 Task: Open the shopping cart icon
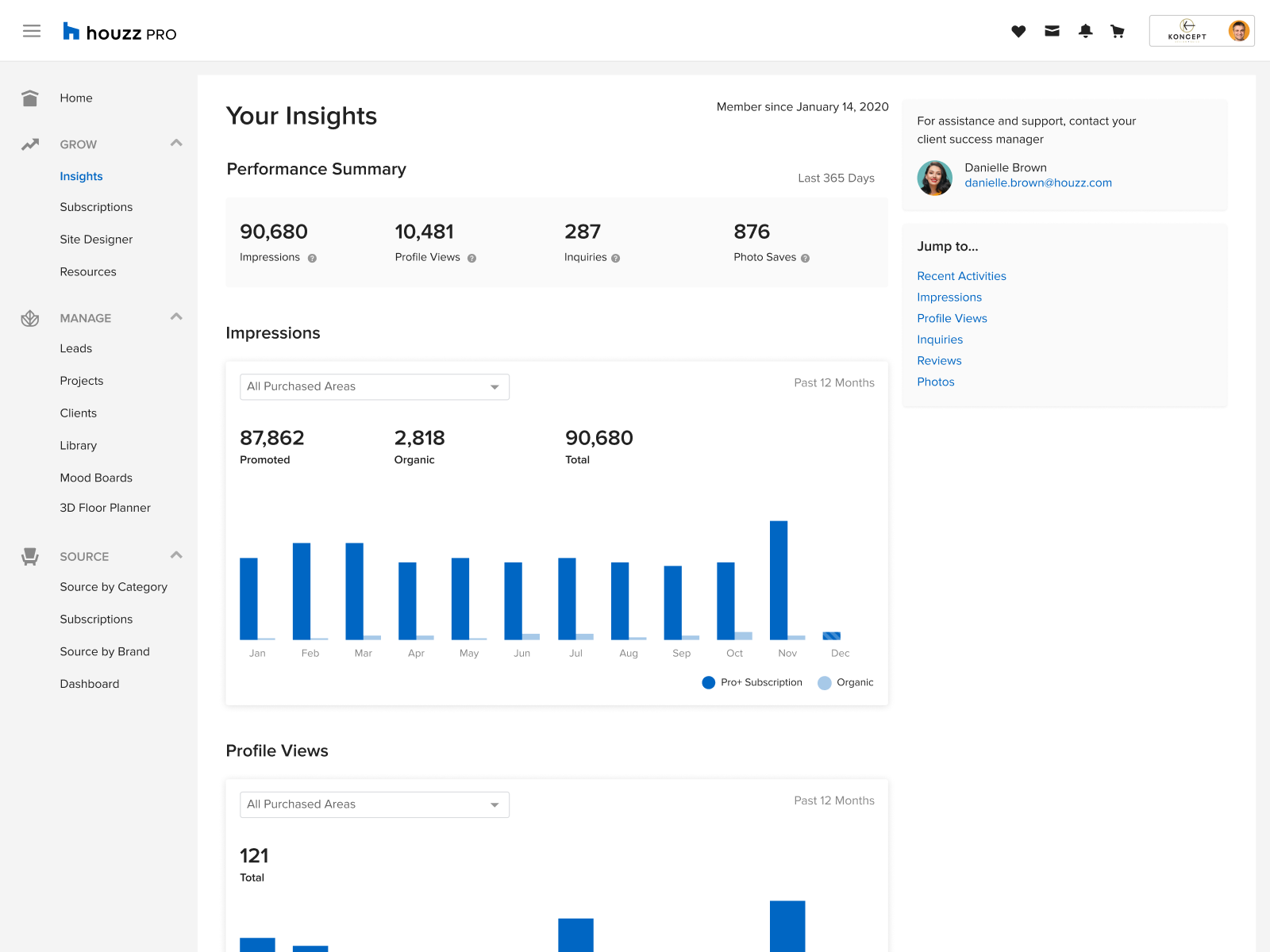tap(1118, 31)
